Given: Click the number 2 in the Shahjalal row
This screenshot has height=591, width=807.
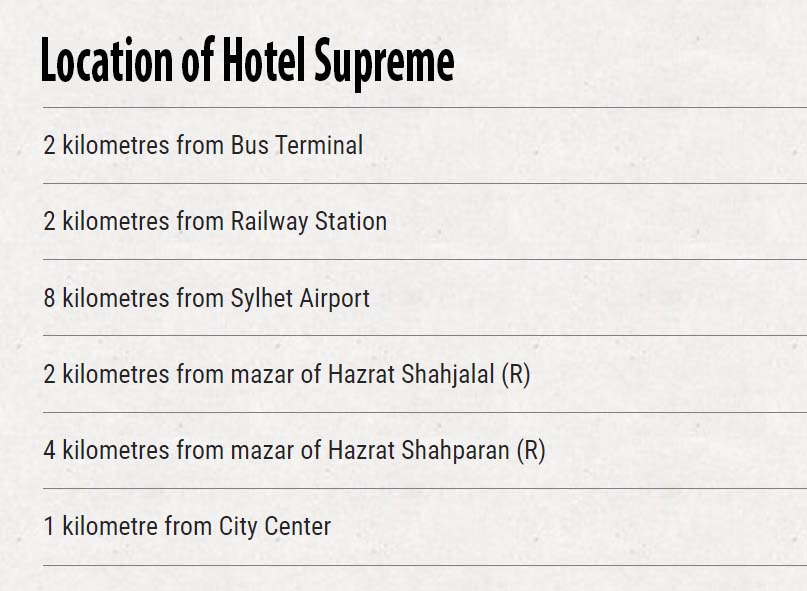Looking at the screenshot, I should point(49,374).
